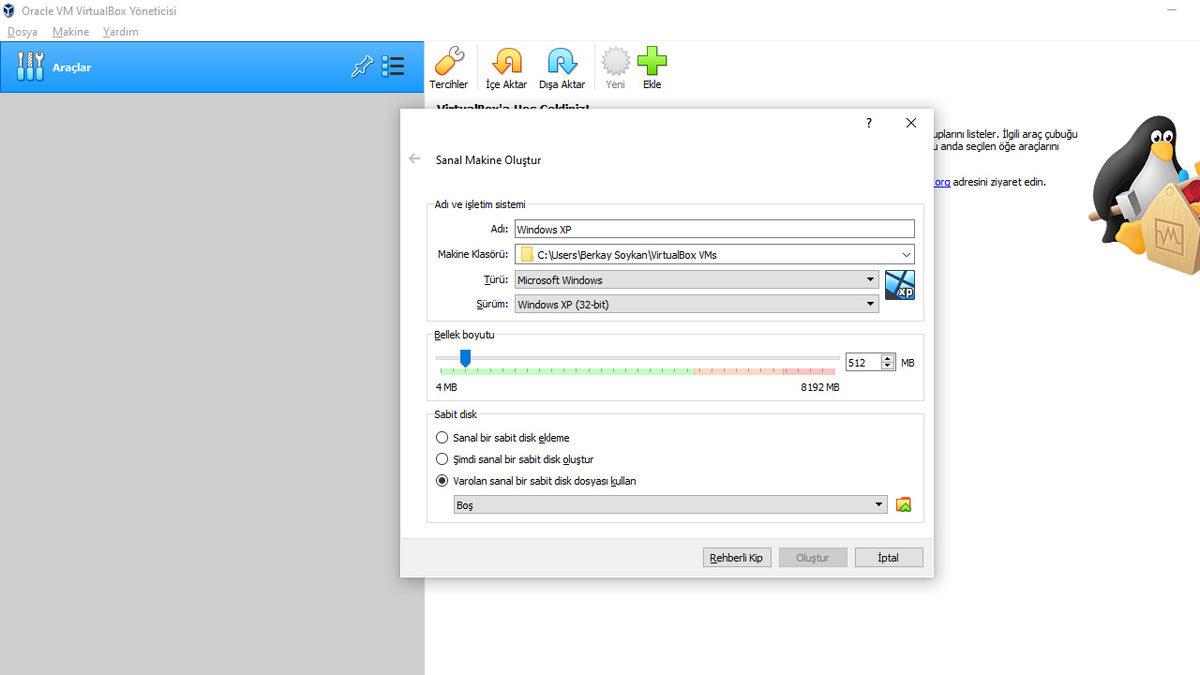Expand the Boş disk selection dropdown

(878, 504)
